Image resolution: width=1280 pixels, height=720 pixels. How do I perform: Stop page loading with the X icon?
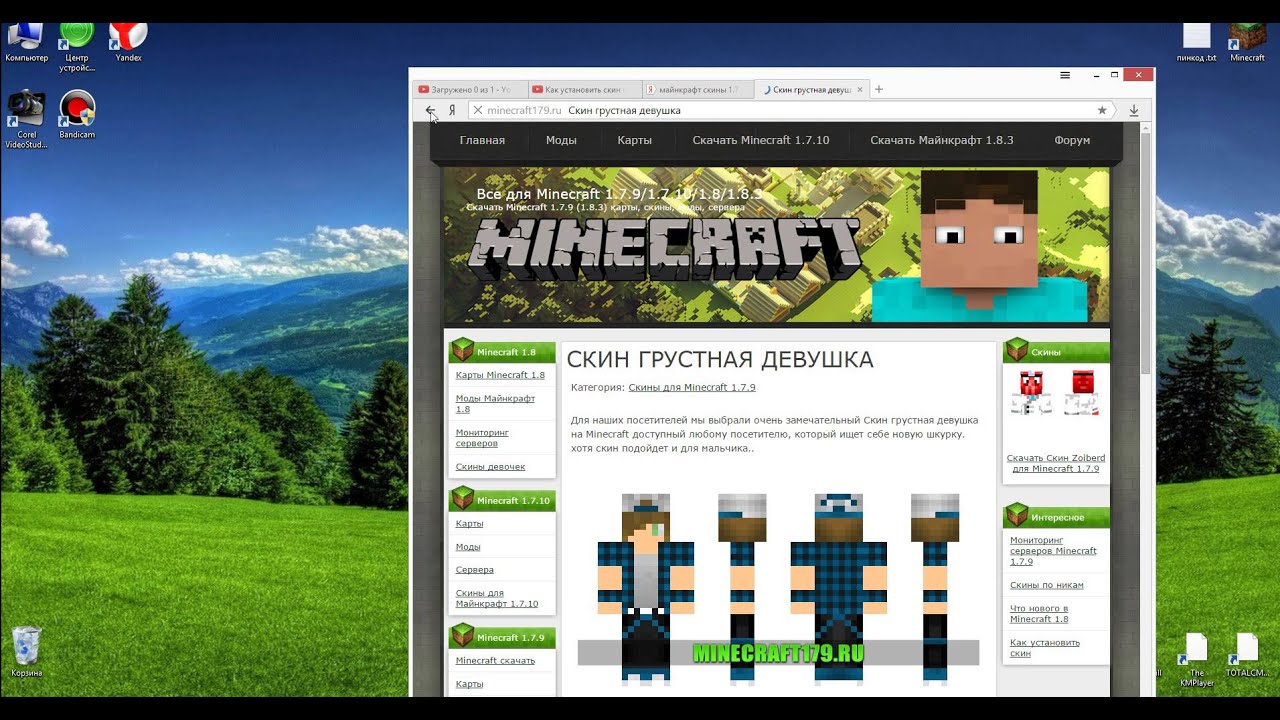click(478, 110)
